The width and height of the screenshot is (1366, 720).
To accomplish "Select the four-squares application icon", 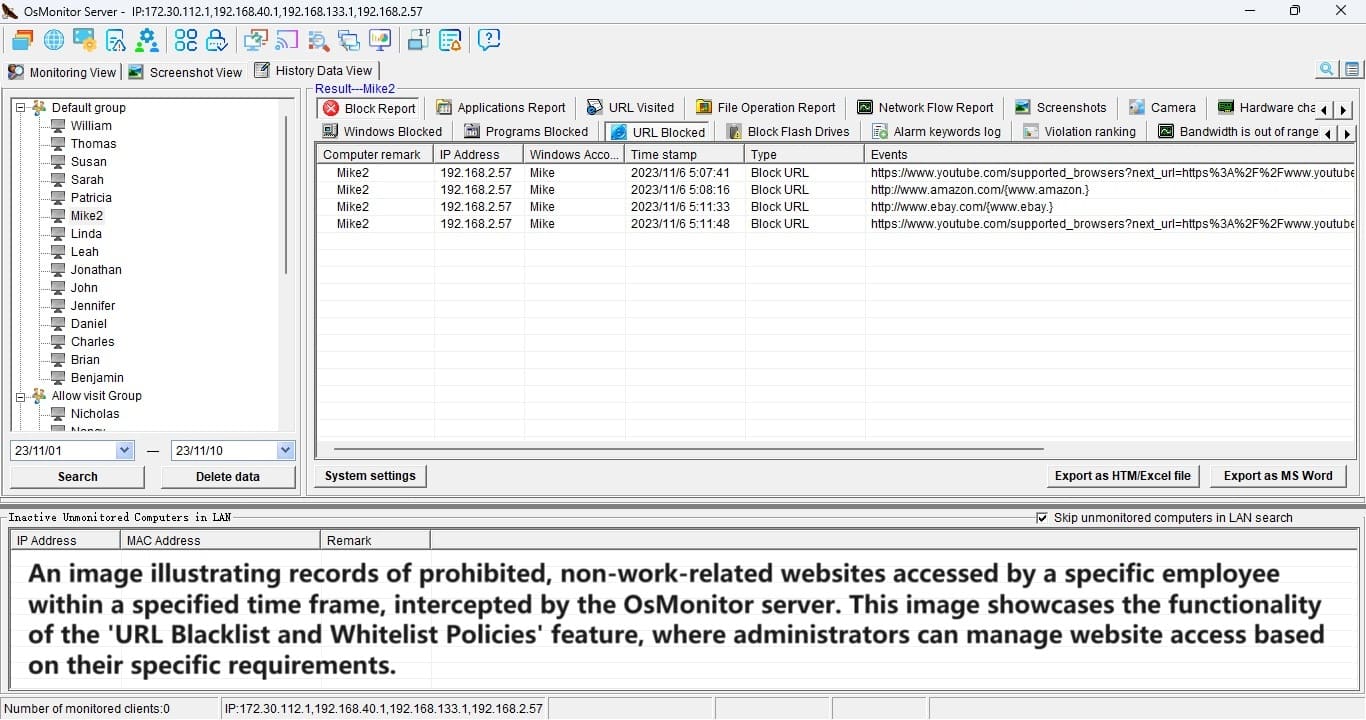I will point(186,40).
